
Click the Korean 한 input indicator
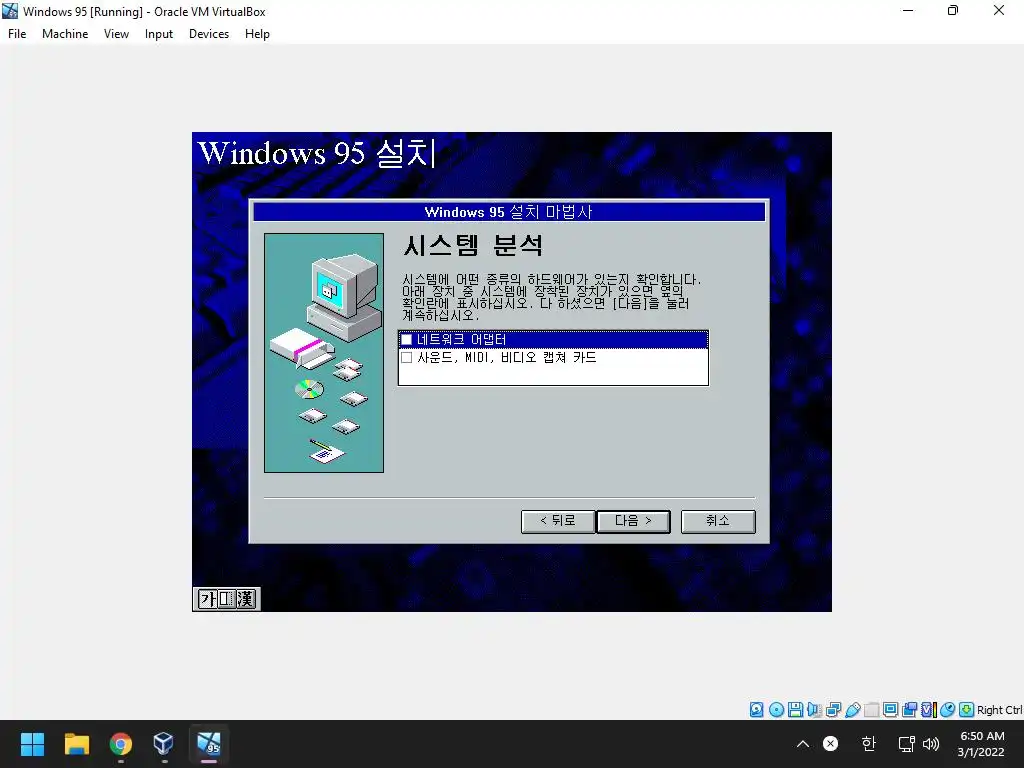[869, 744]
